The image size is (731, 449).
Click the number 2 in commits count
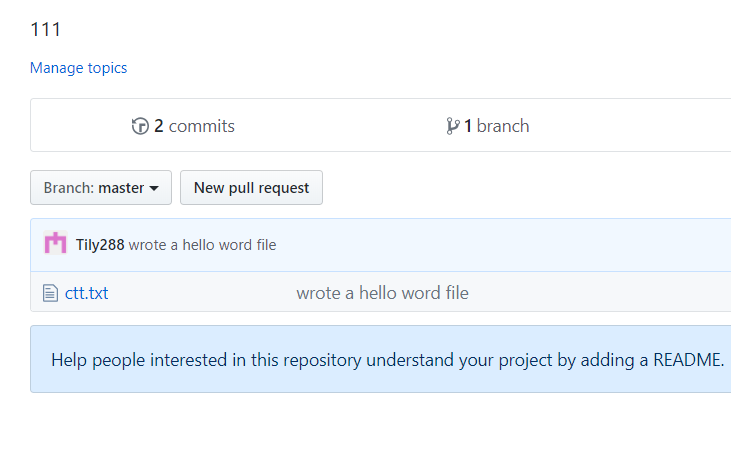159,126
